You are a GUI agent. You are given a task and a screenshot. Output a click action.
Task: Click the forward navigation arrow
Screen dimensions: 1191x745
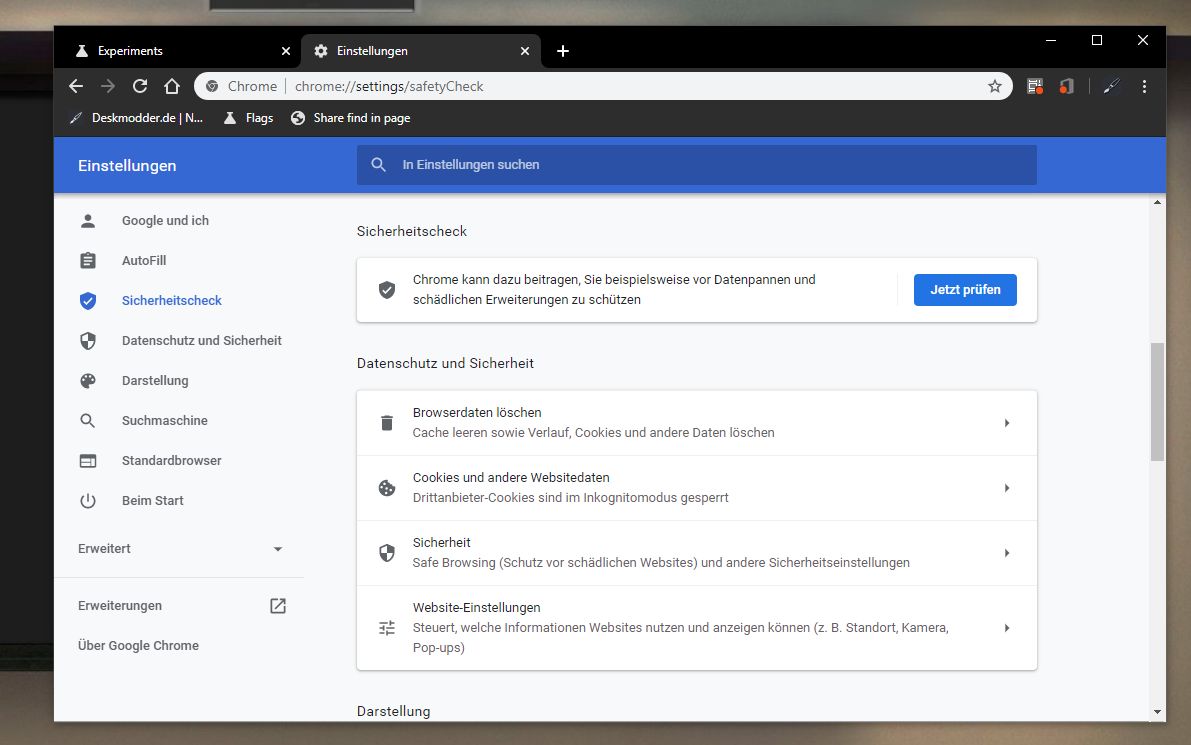click(x=108, y=87)
